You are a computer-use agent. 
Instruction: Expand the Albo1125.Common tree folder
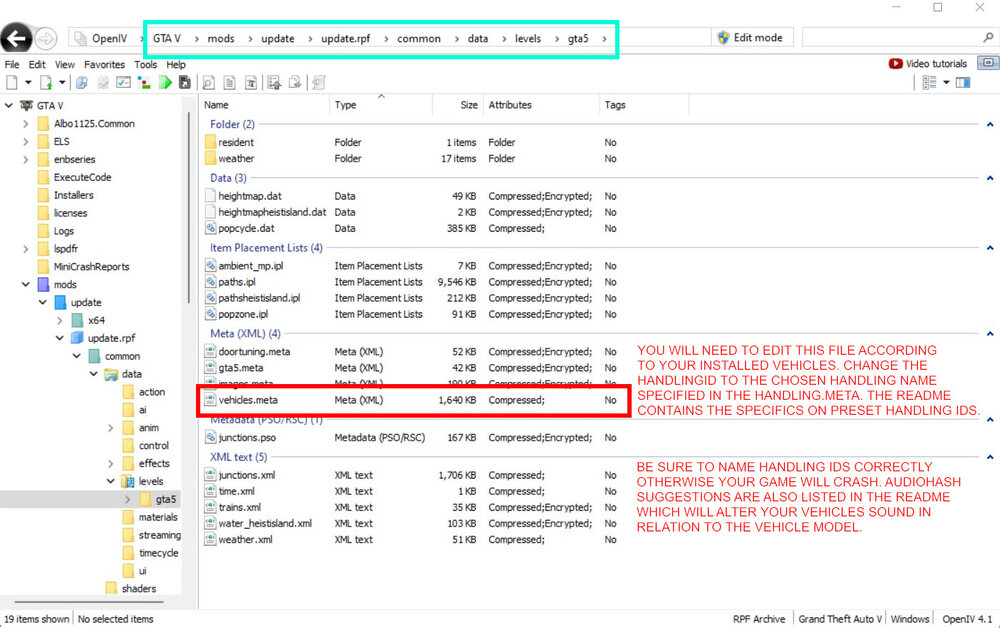point(26,124)
